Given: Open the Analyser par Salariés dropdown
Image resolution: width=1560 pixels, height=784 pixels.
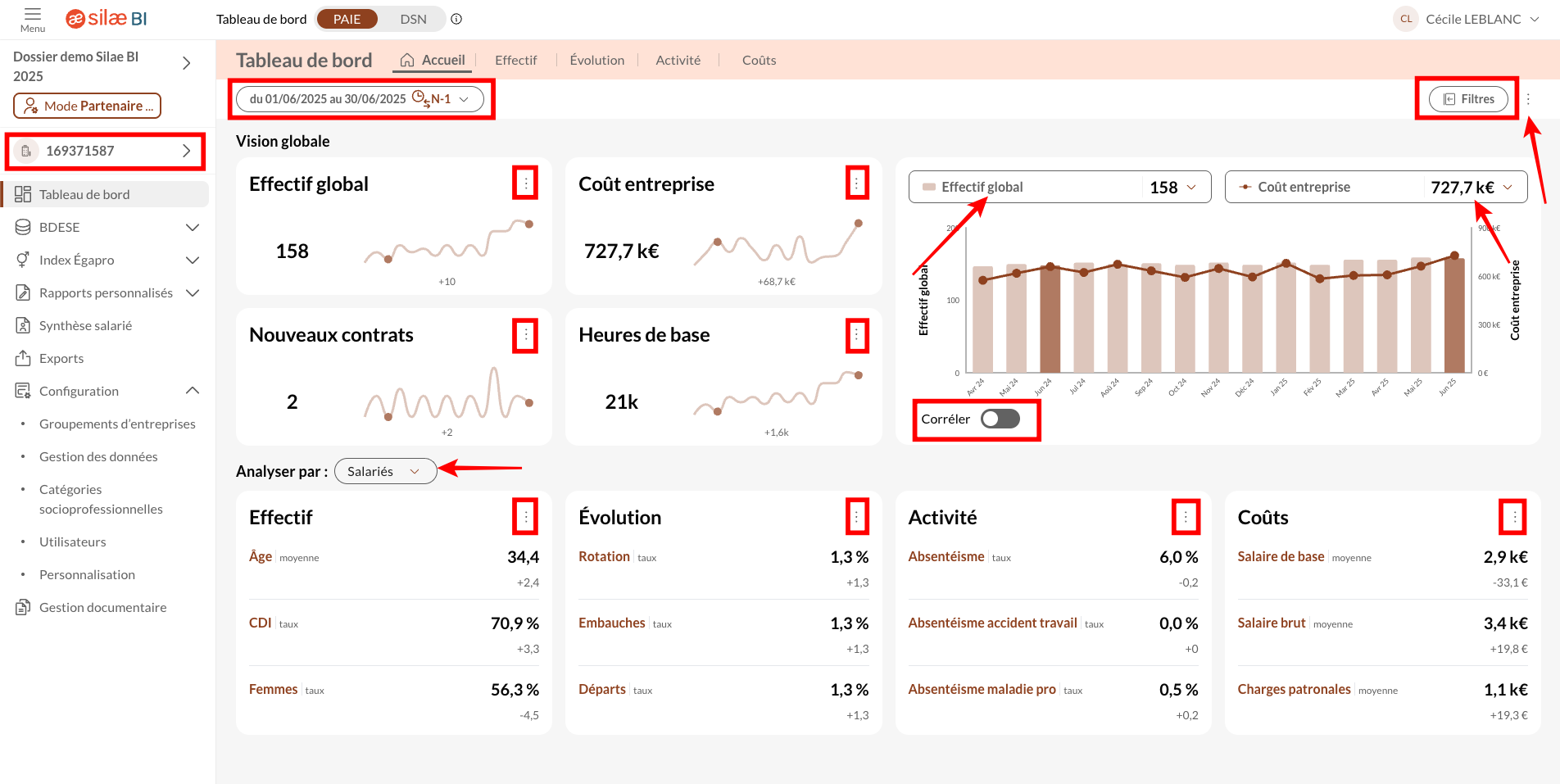Looking at the screenshot, I should [384, 471].
